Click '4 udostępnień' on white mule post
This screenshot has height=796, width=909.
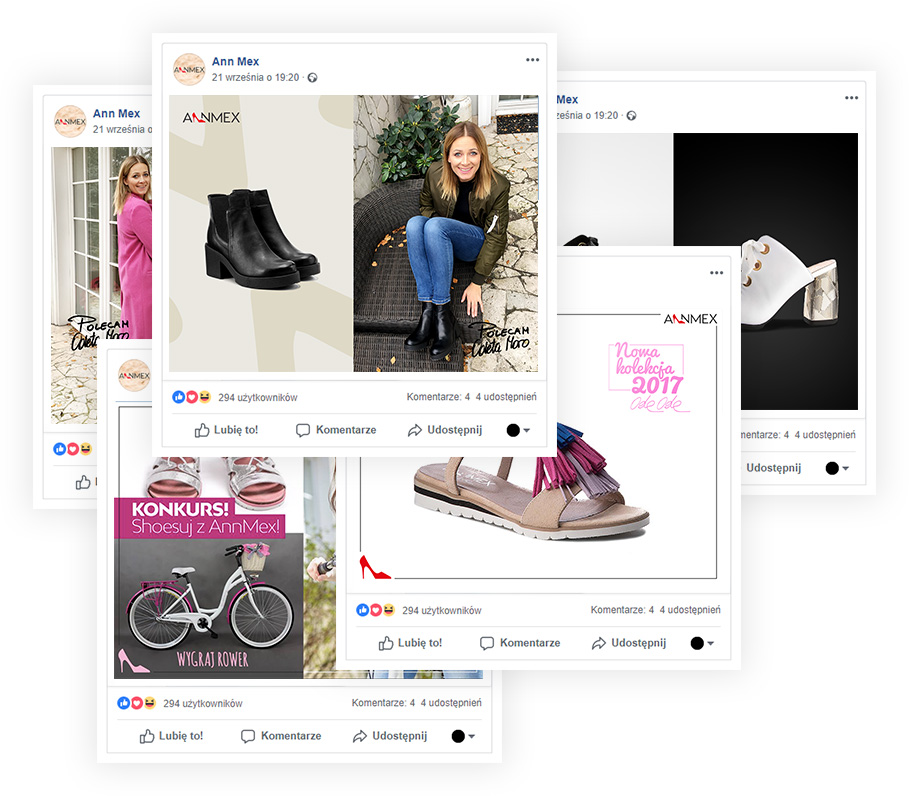click(x=825, y=435)
